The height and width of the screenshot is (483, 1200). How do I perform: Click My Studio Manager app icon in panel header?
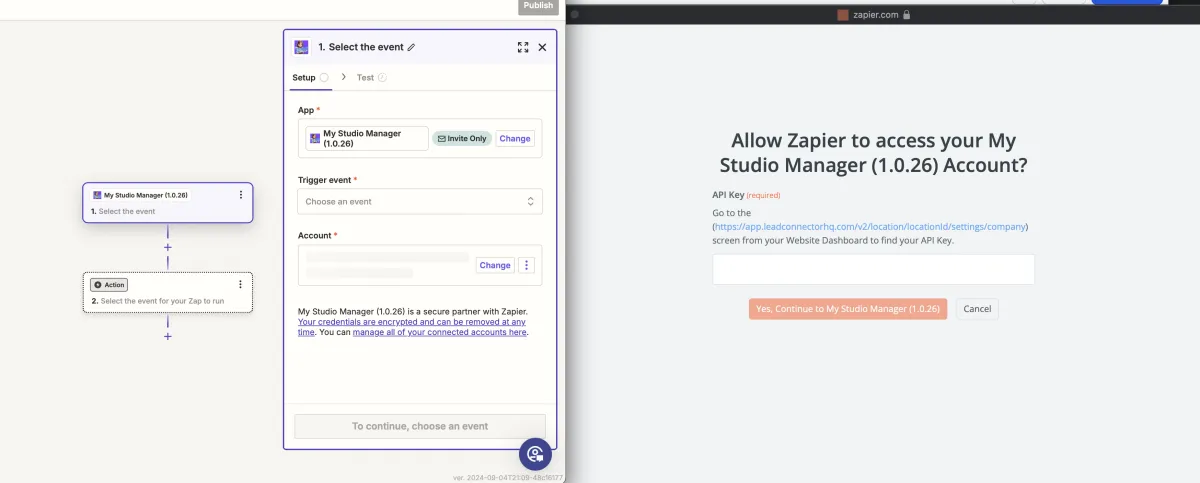point(301,47)
